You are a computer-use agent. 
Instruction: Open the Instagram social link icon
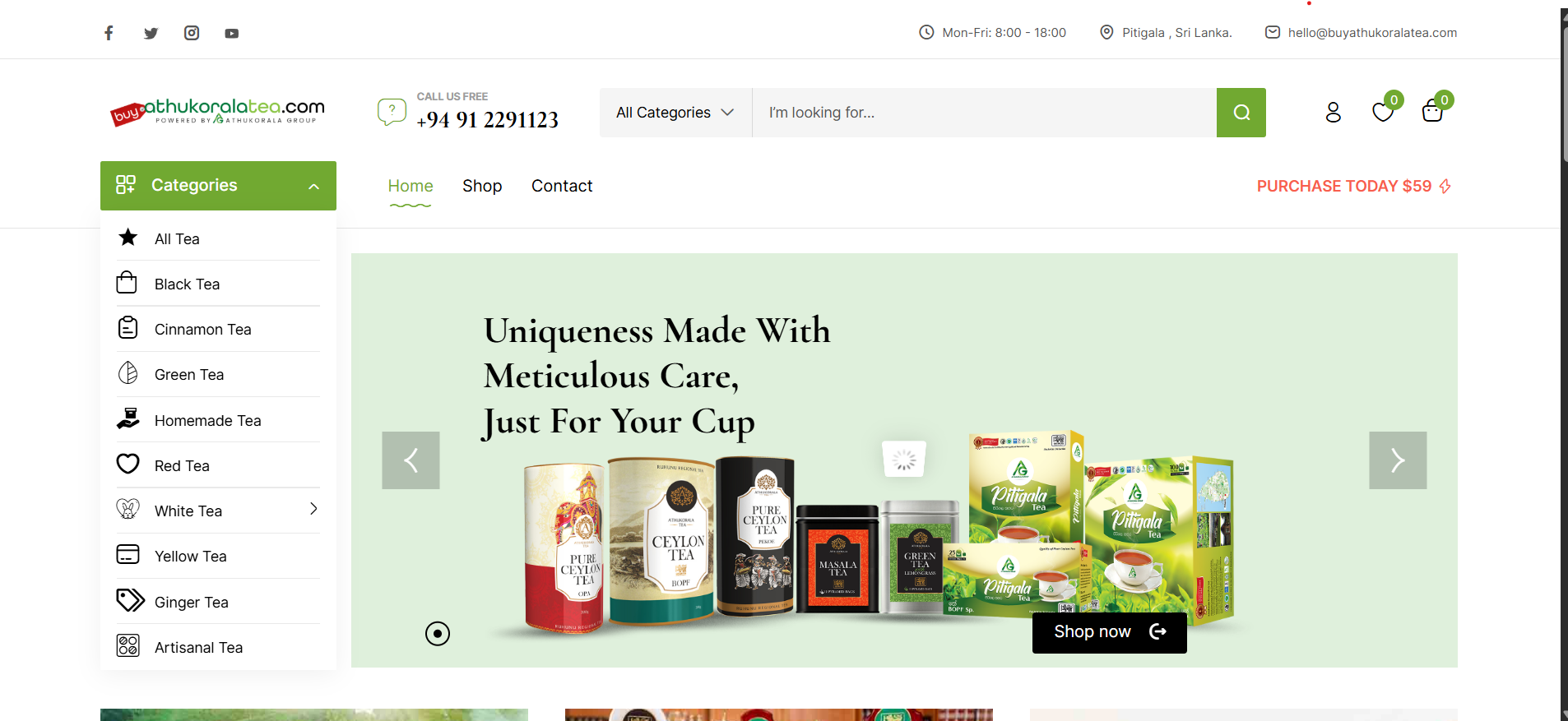tap(192, 33)
